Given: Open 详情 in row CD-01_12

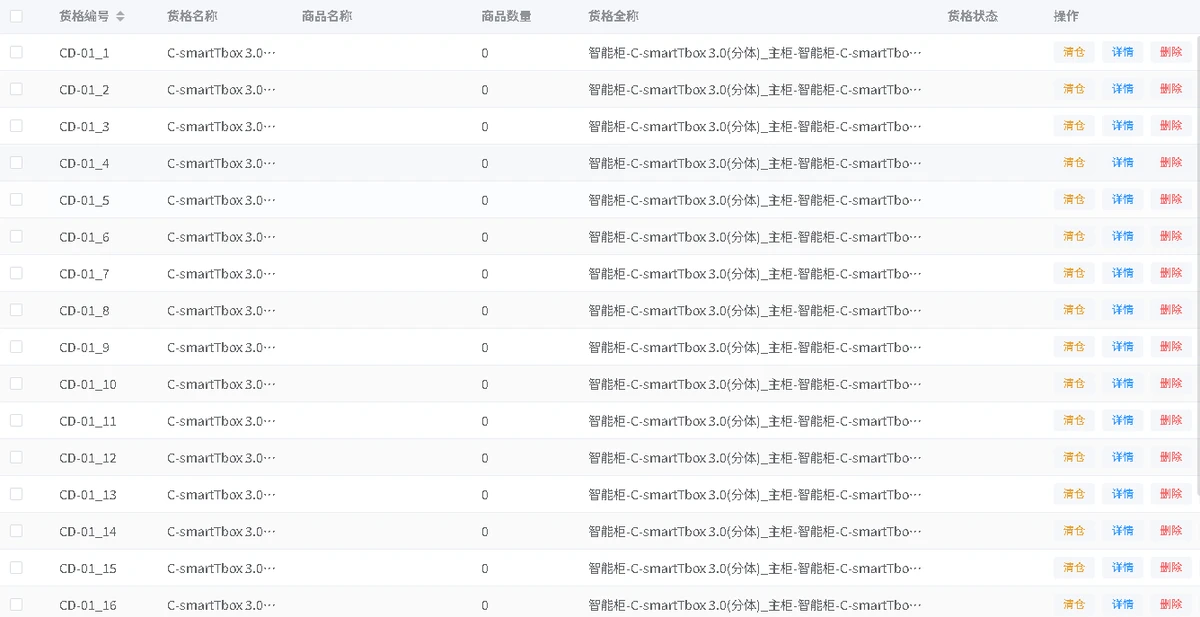Looking at the screenshot, I should coord(1123,457).
